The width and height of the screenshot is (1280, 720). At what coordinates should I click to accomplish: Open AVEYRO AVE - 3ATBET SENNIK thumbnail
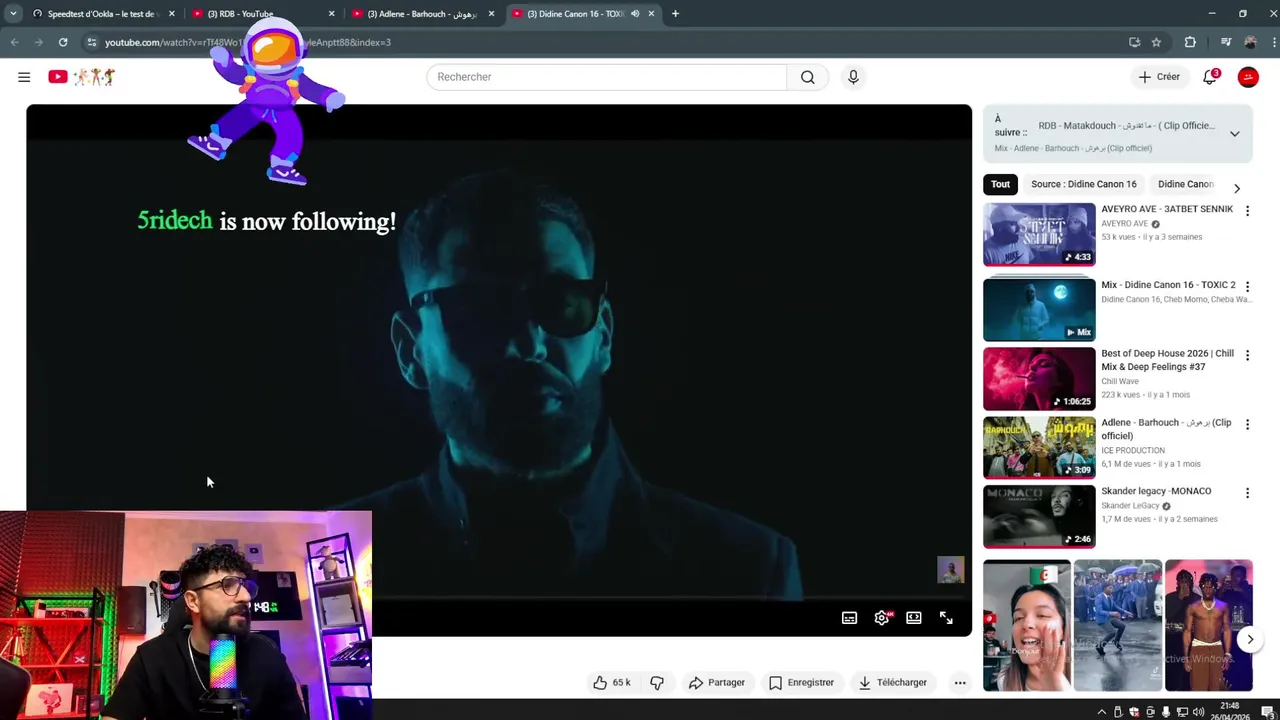click(x=1039, y=234)
